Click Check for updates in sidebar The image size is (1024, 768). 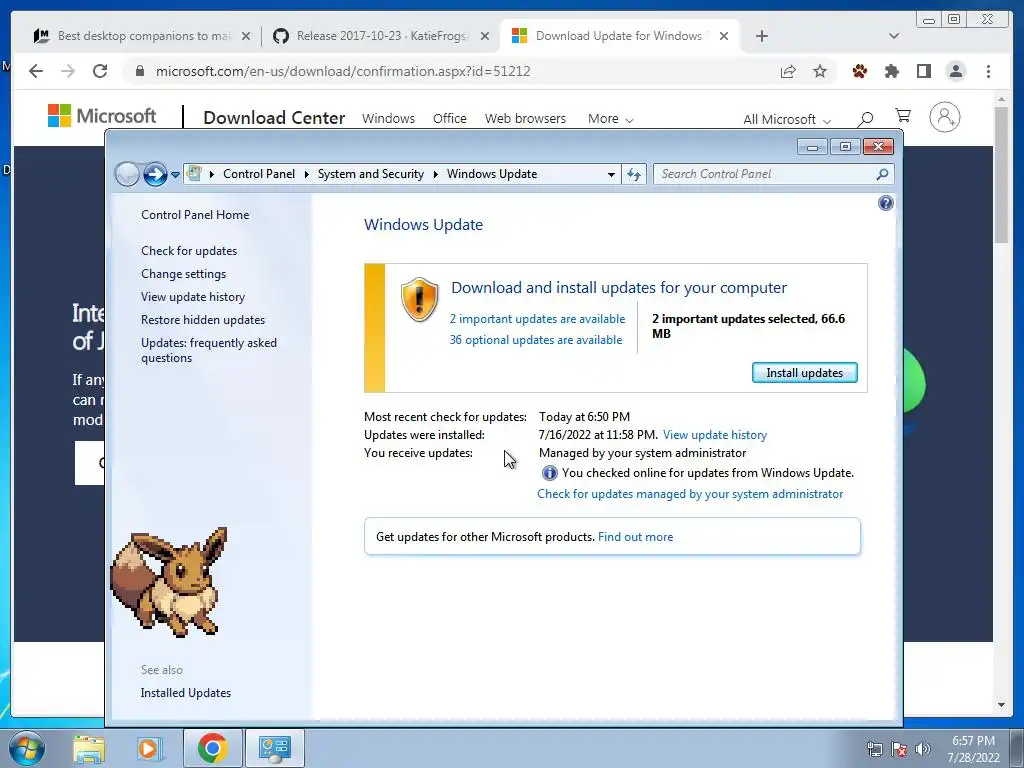pos(189,251)
